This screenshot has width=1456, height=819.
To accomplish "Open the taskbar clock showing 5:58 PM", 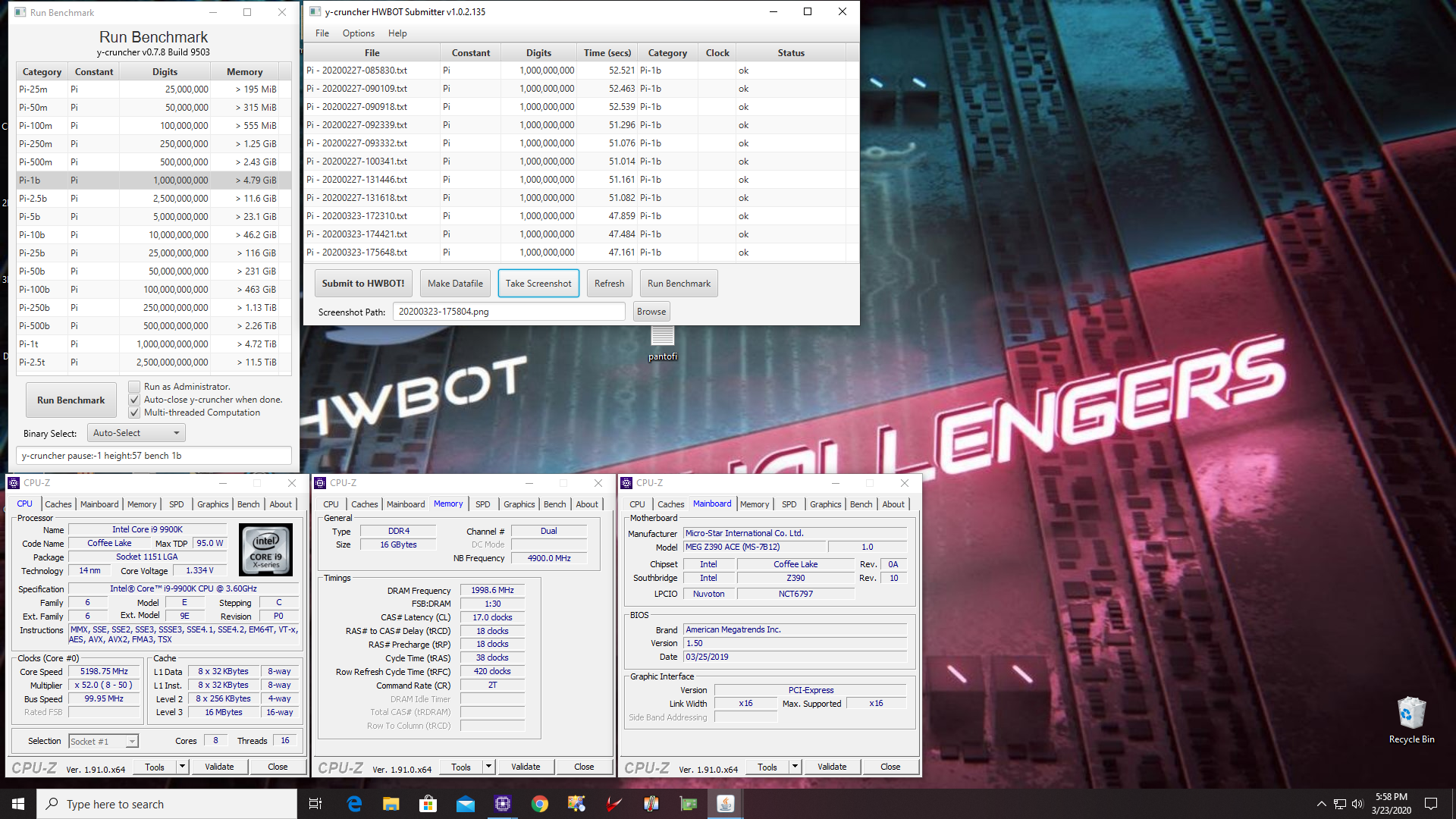I will [x=1391, y=804].
